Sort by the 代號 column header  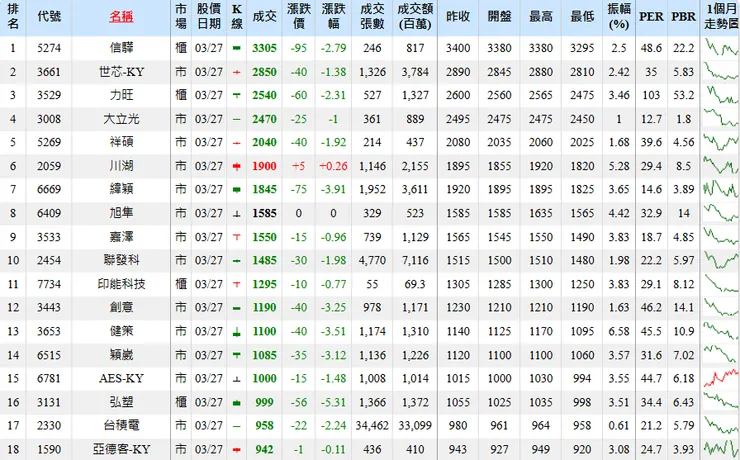click(49, 17)
